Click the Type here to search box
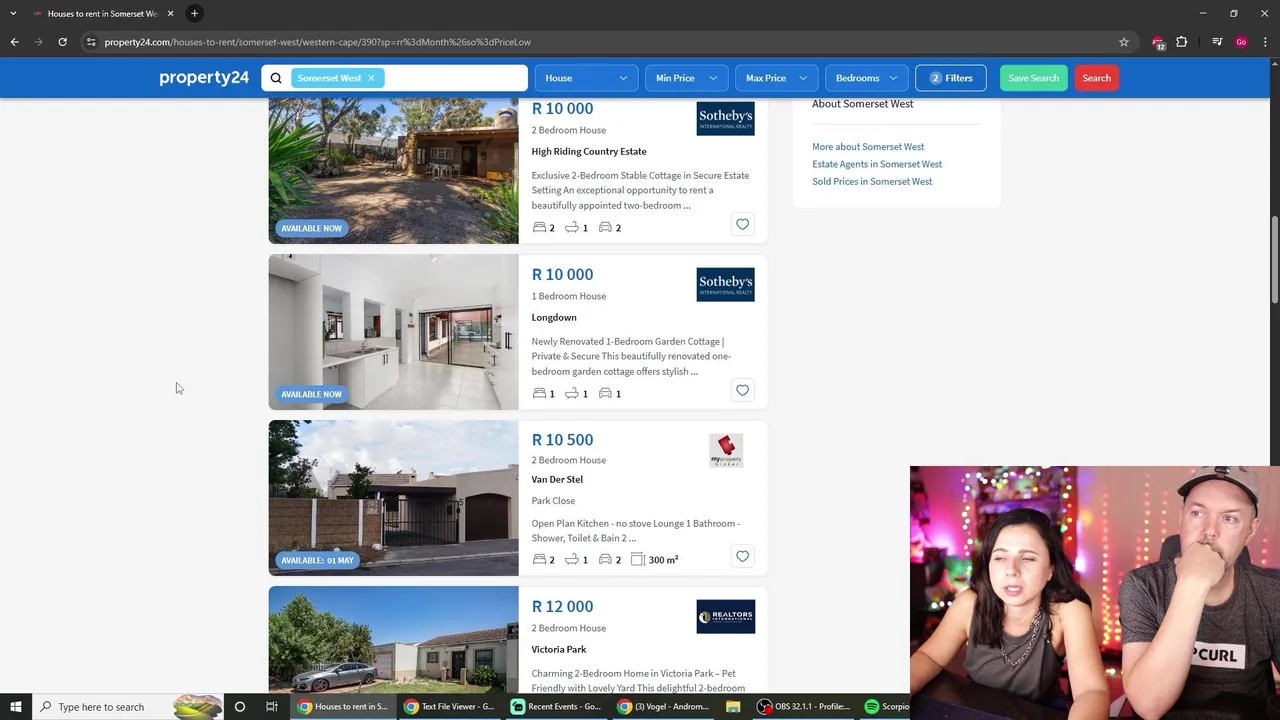 pos(128,707)
